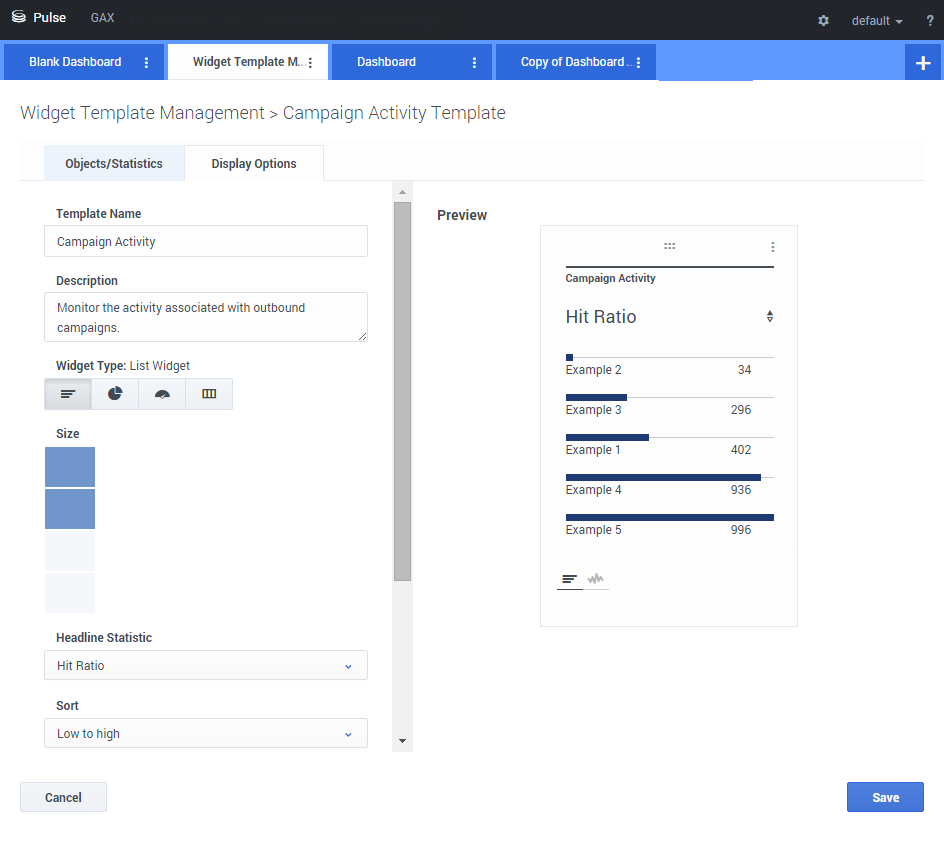Click the Example 5 row in preview
Screen dimensions: 944x842
coord(669,526)
